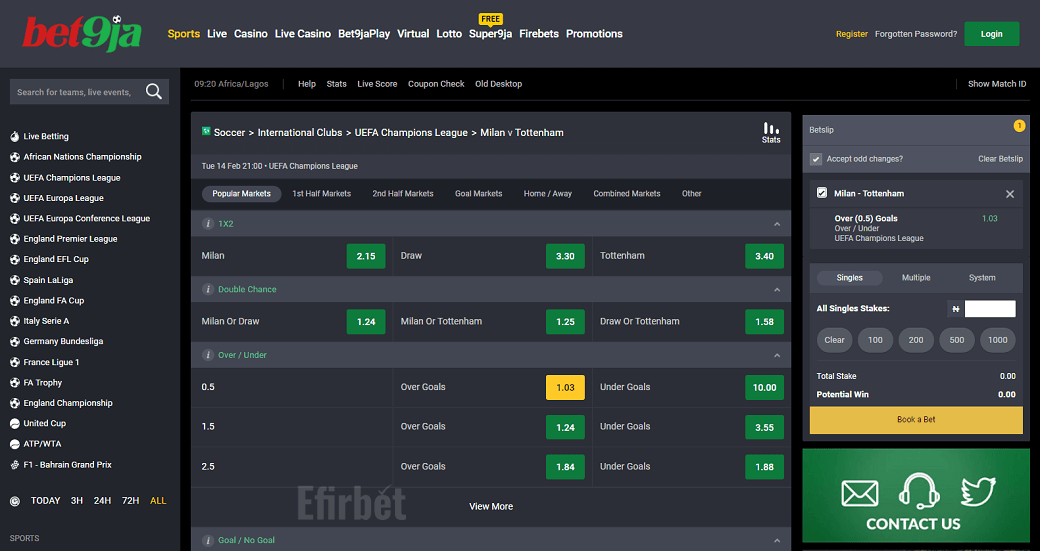
Task: Click the African Nations Championship ball icon
Action: pos(15,157)
